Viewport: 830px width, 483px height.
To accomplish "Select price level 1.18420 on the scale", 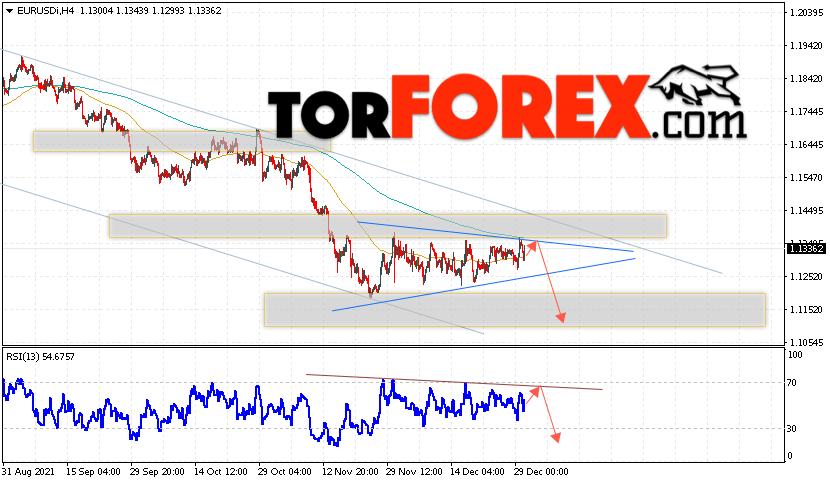I will [806, 78].
